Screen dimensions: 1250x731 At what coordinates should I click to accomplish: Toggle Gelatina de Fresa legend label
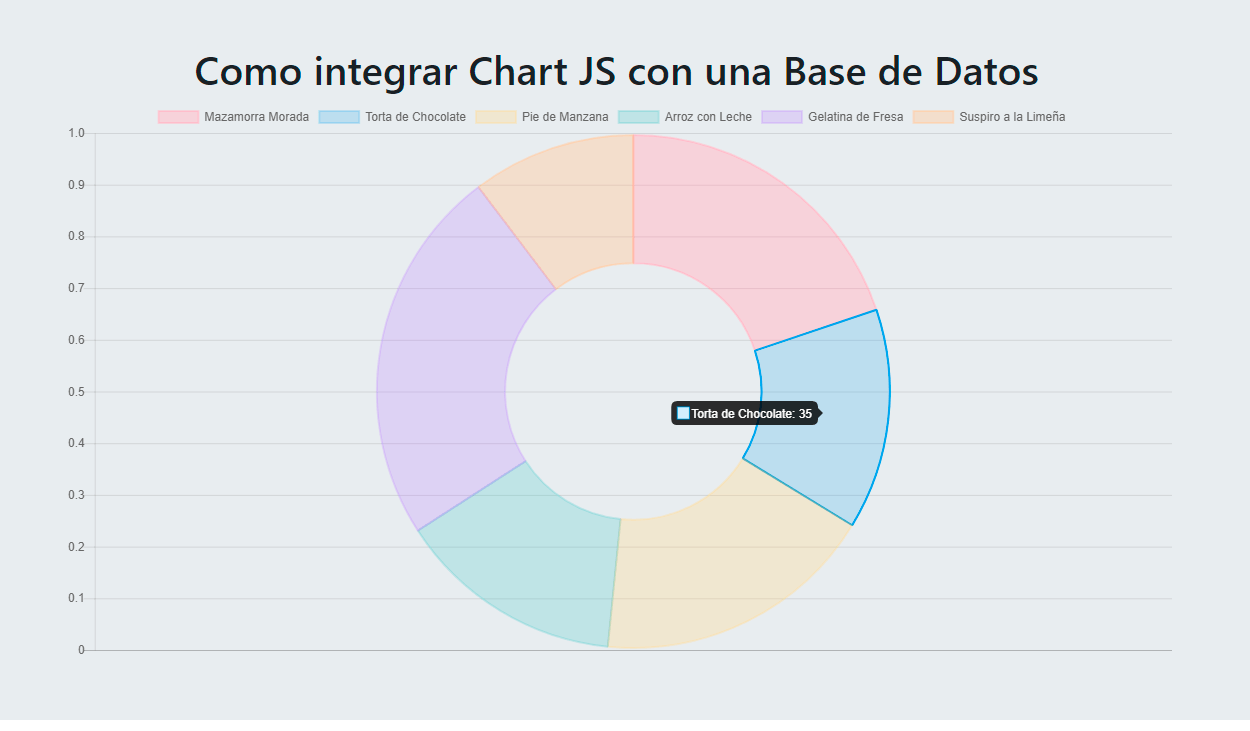[855, 117]
